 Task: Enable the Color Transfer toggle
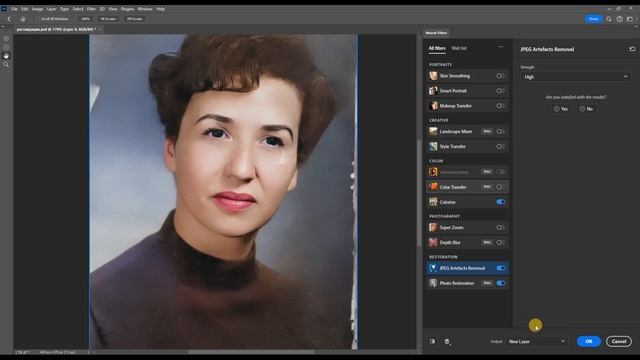point(500,187)
